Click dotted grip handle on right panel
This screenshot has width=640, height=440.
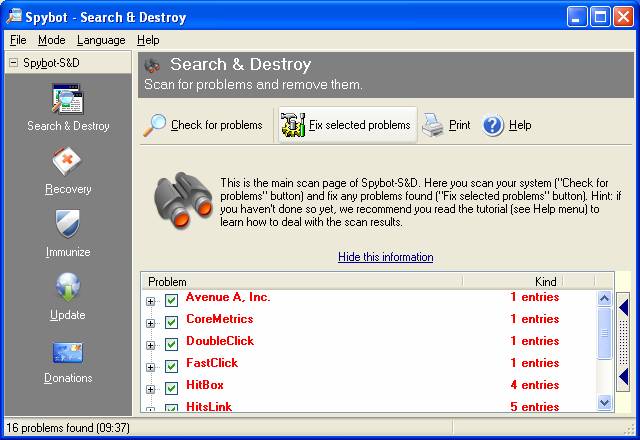click(623, 342)
